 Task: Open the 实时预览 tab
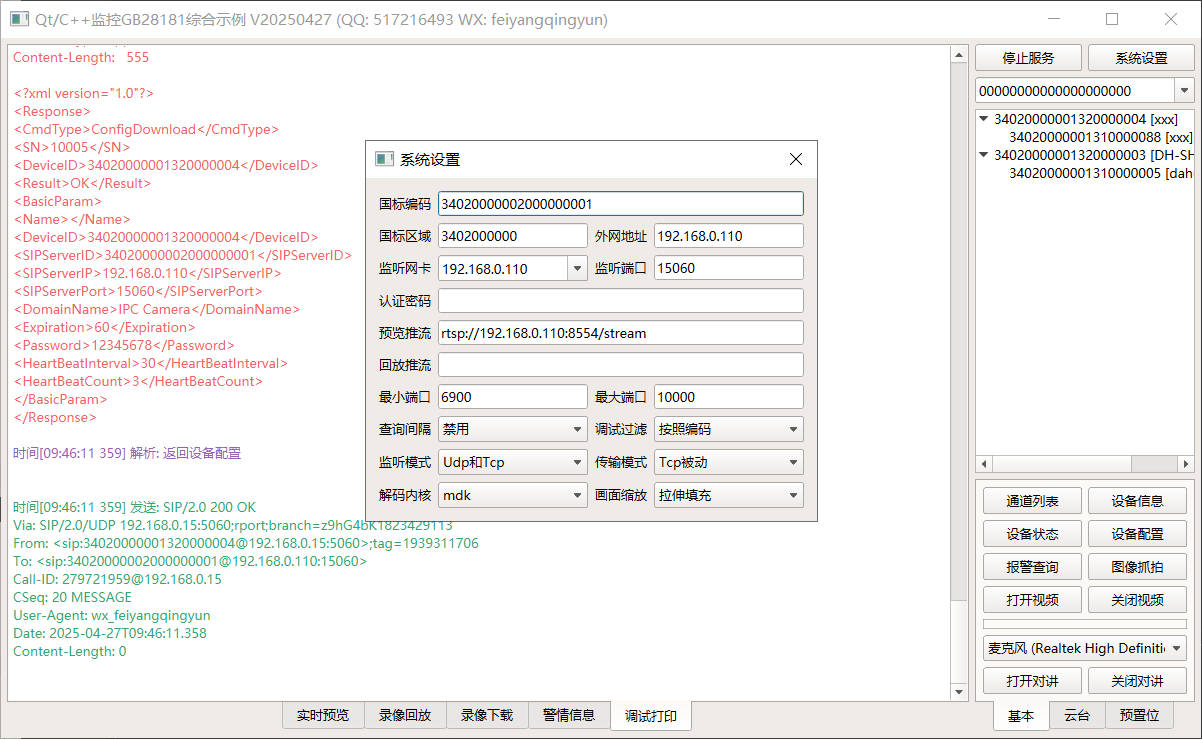323,715
